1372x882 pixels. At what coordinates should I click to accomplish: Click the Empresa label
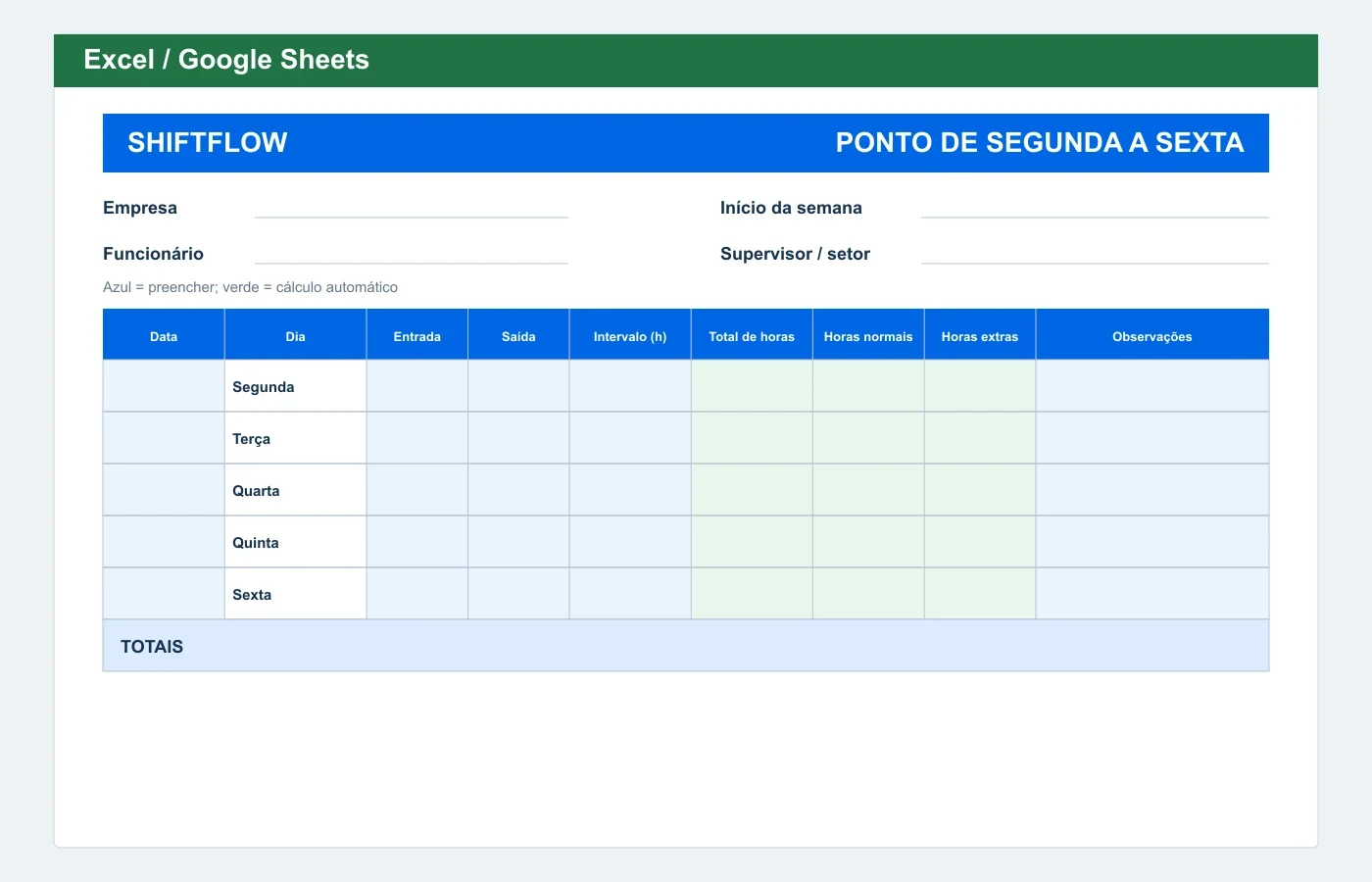140,208
